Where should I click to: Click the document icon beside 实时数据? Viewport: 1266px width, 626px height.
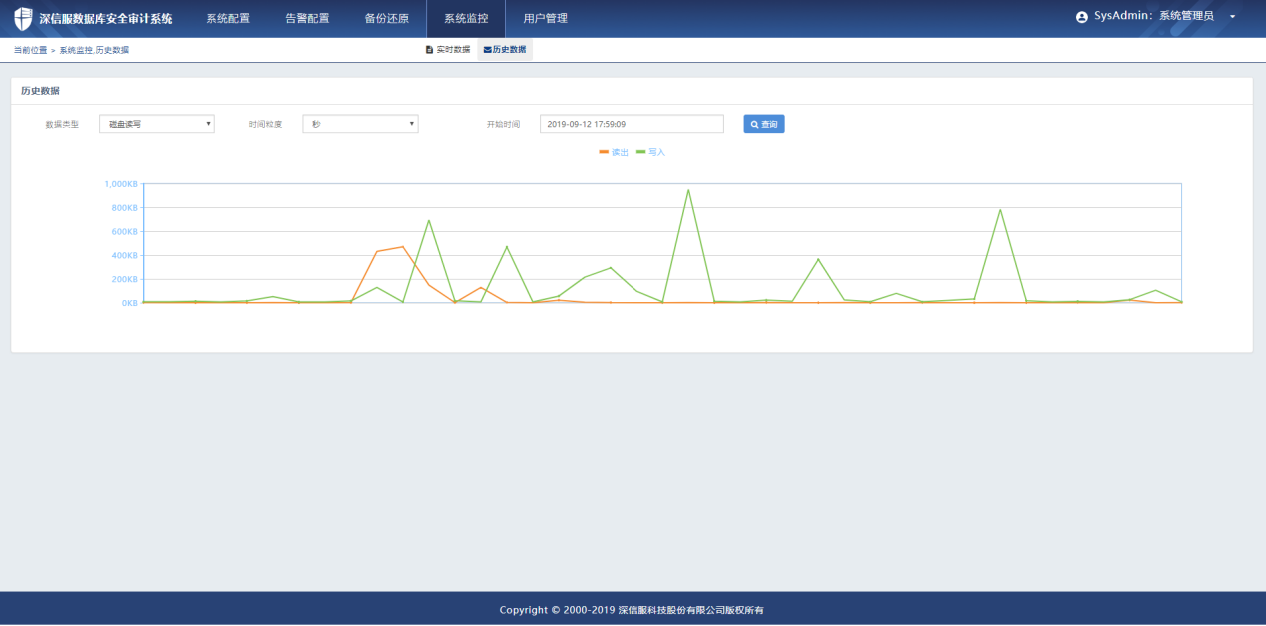coord(429,49)
